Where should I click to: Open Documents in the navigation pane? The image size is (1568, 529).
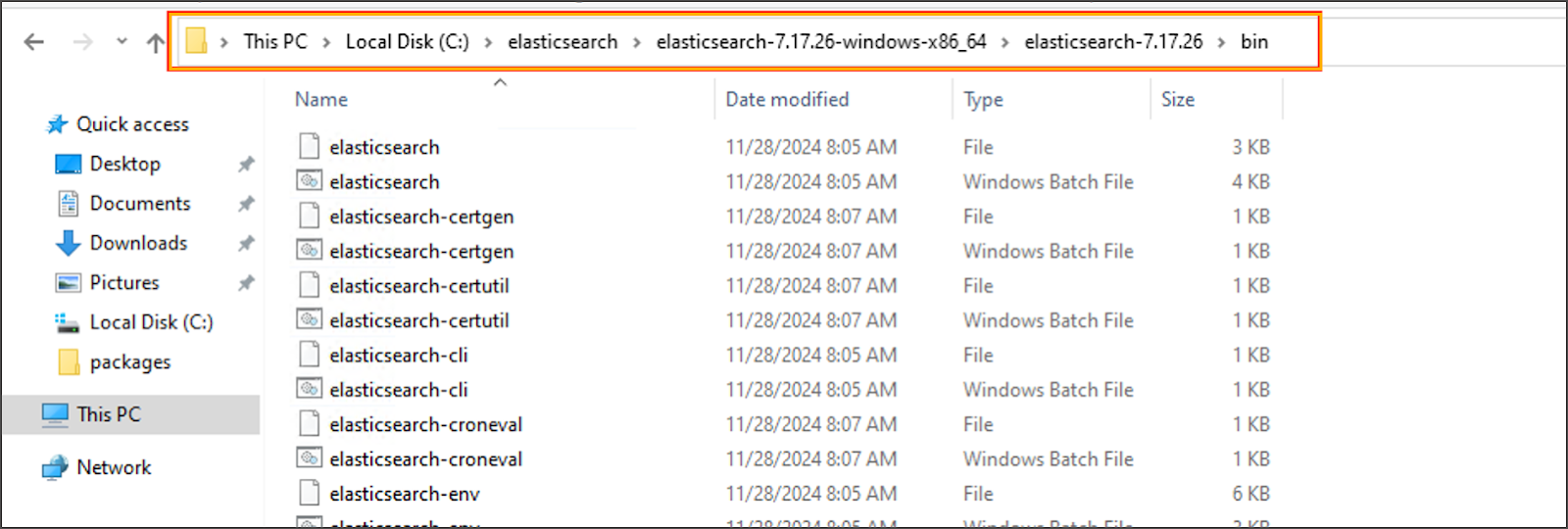[139, 204]
